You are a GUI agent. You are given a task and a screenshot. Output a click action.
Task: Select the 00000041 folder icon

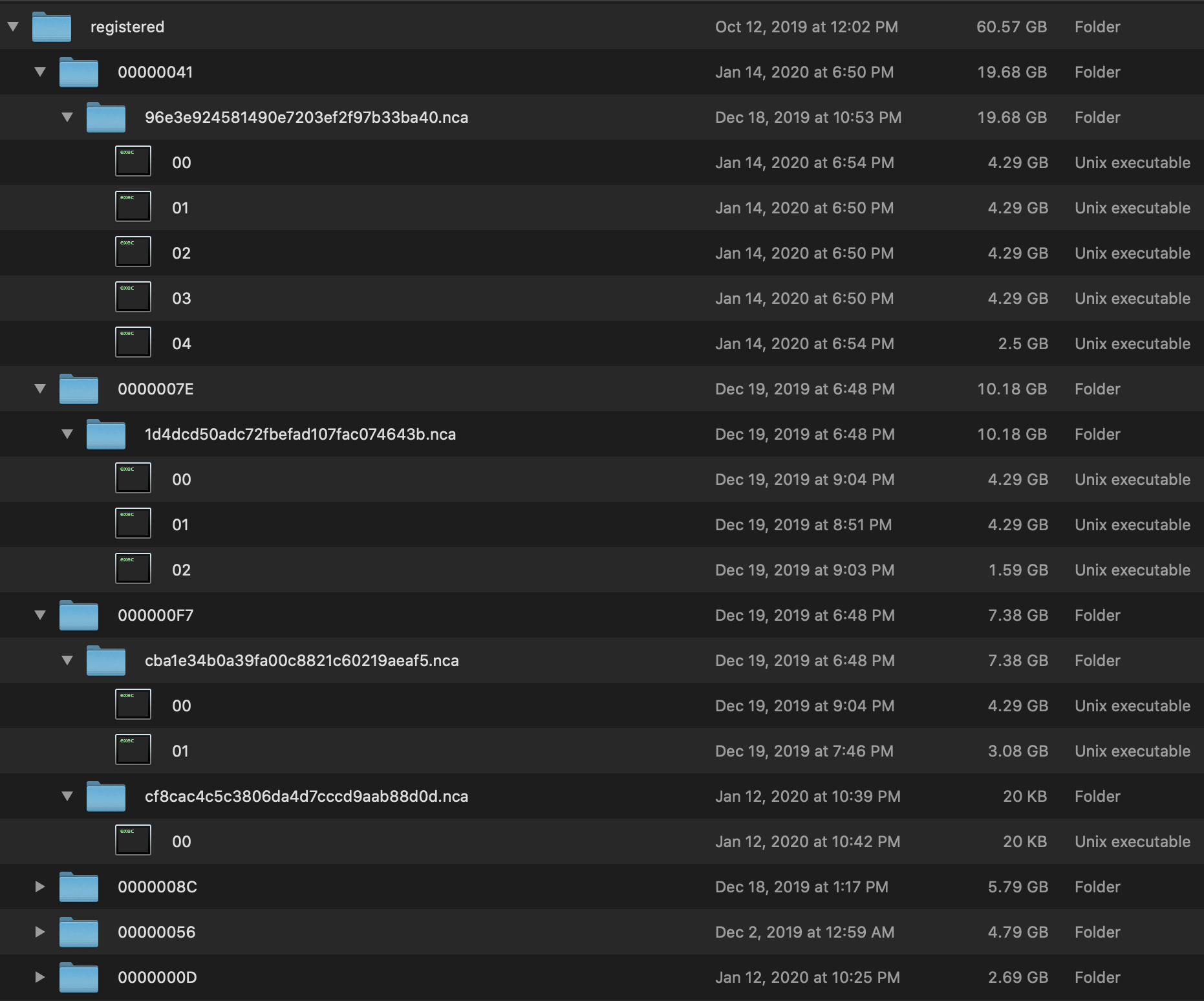79,72
